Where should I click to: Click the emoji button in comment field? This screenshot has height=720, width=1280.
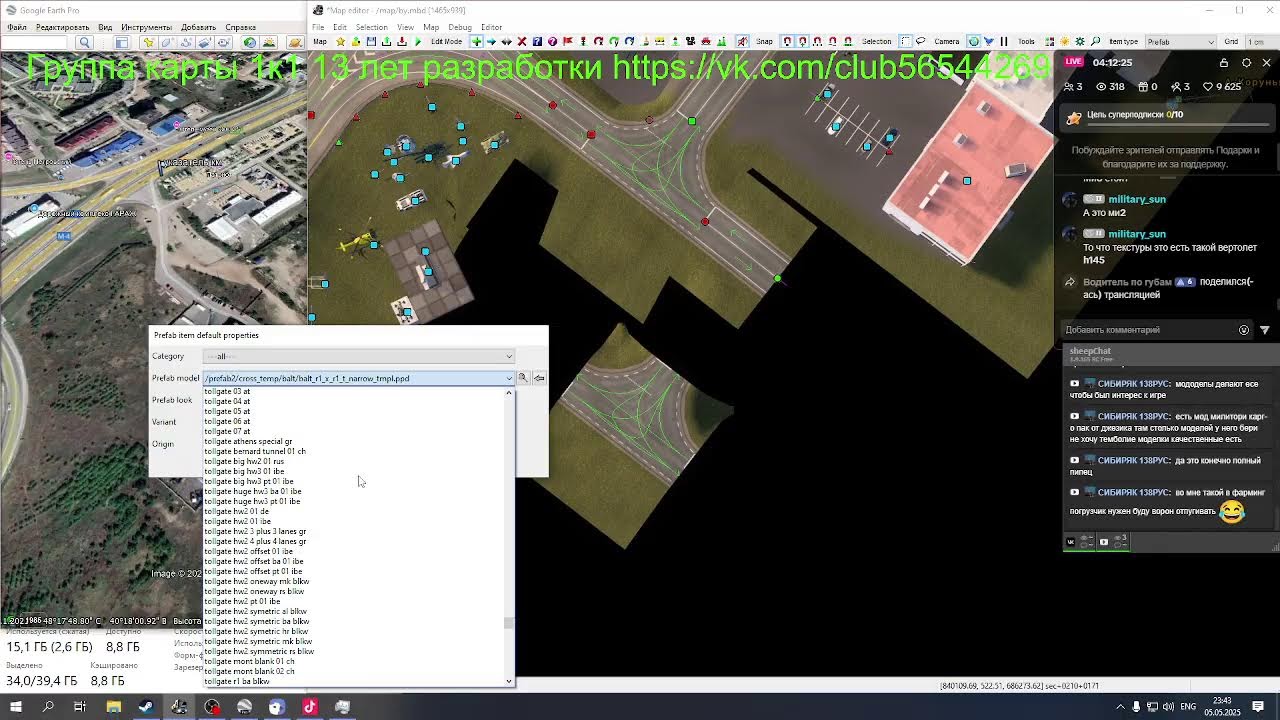click(x=1244, y=330)
